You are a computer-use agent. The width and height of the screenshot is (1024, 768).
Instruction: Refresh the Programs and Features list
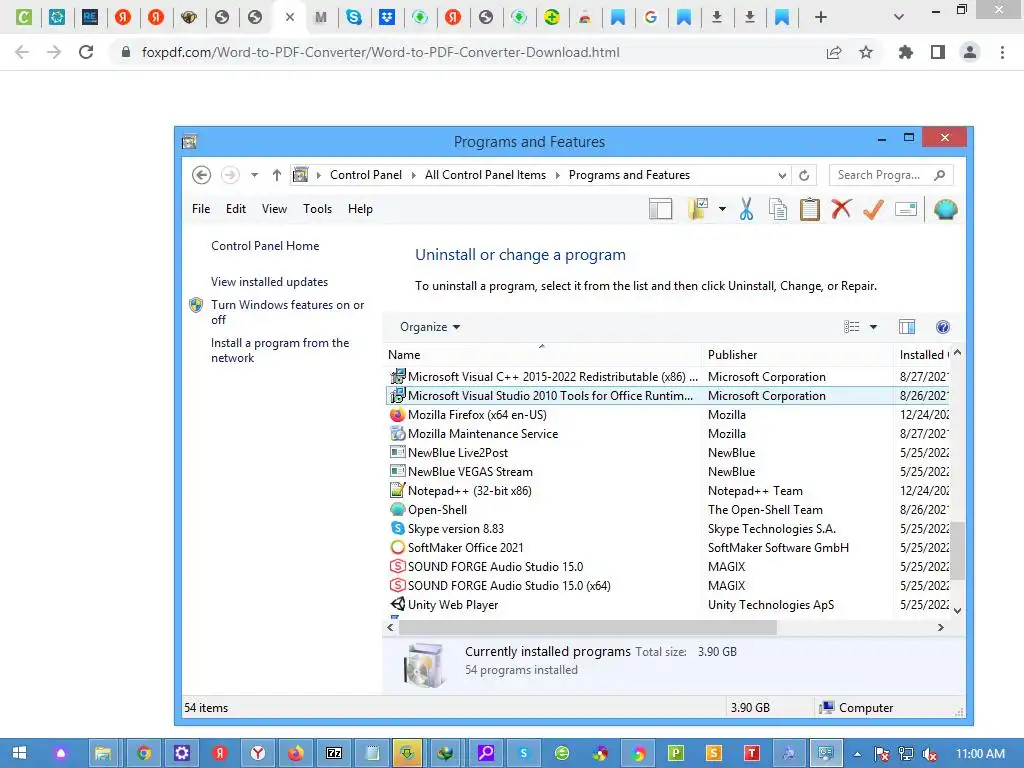pyautogui.click(x=804, y=175)
